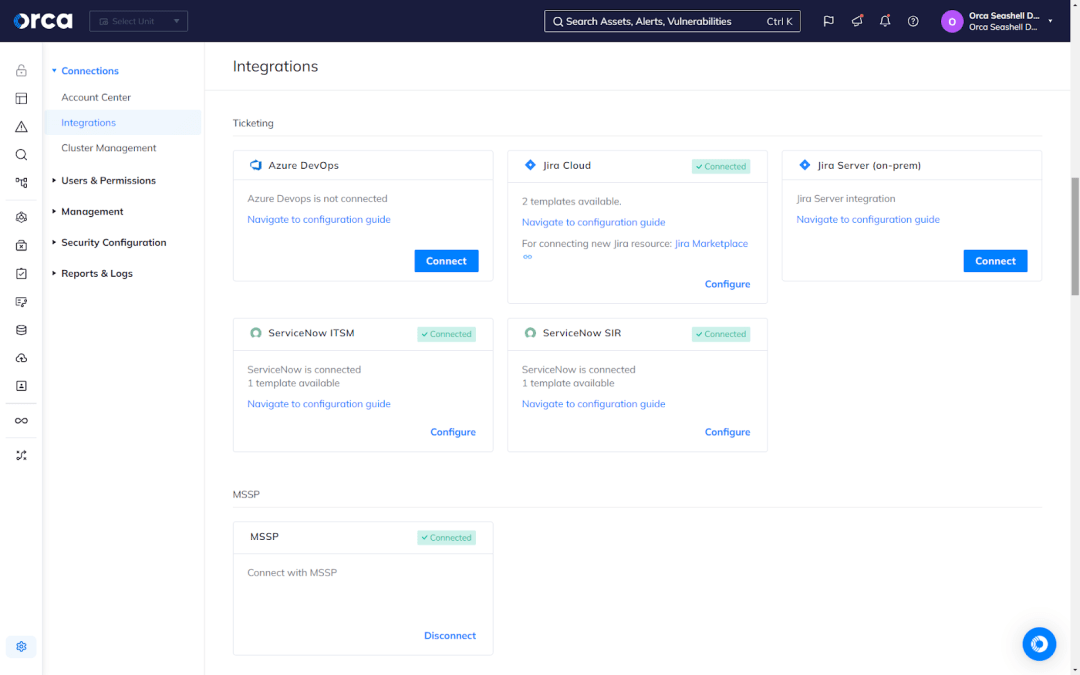This screenshot has width=1080, height=675.
Task: Open the settings gear icon in sidebar
Action: pyautogui.click(x=21, y=647)
